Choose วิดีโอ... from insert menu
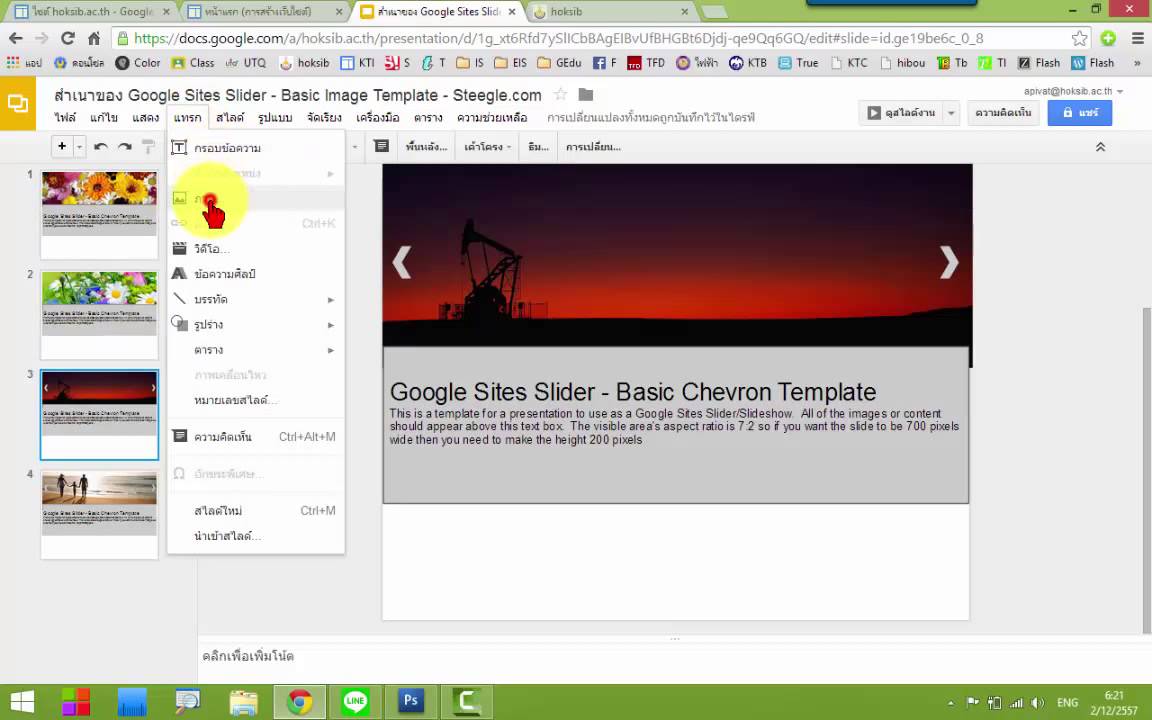 (x=255, y=249)
